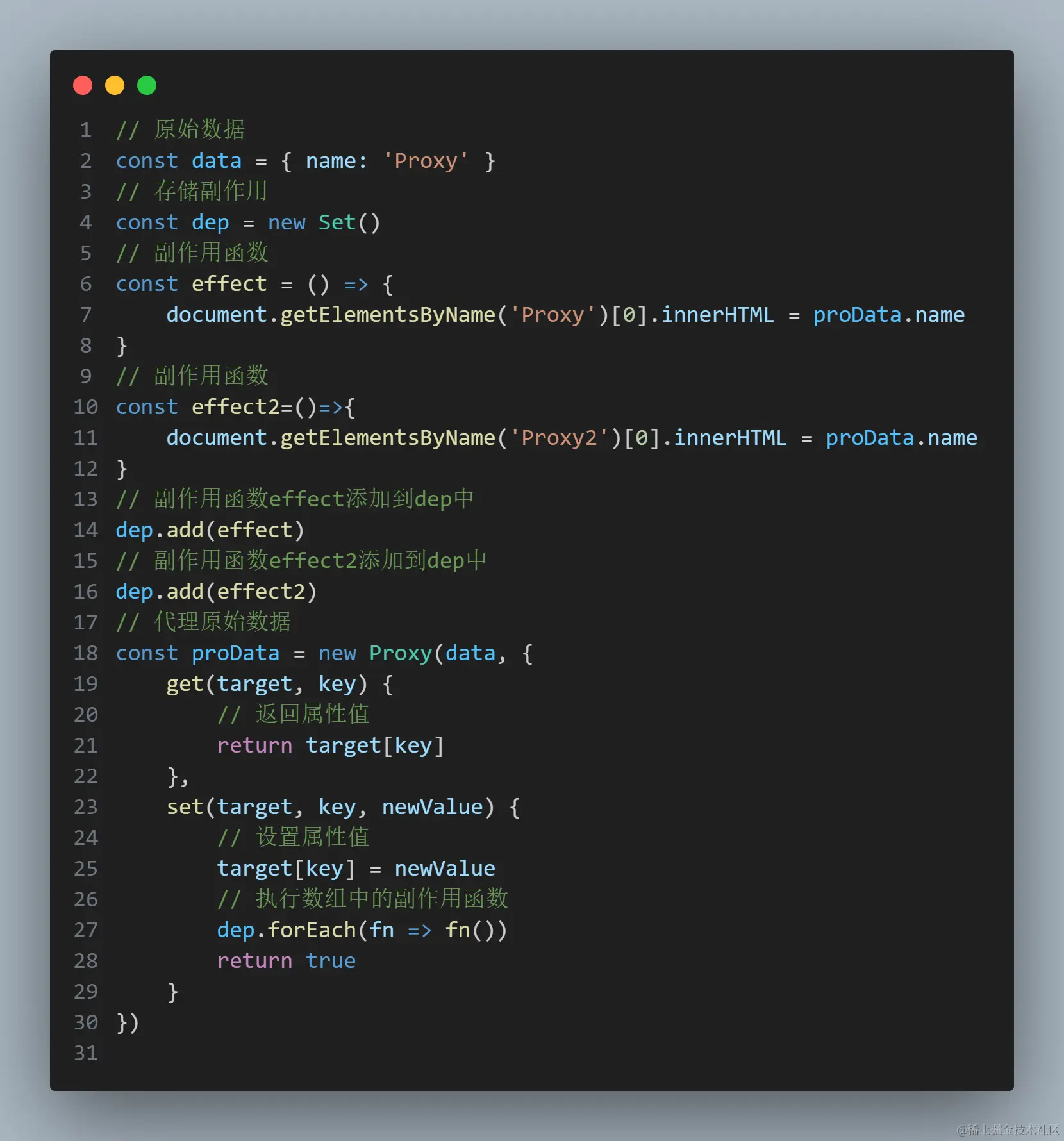Select the 'Proxy' string literal on line 2
The image size is (1064, 1141).
pyautogui.click(x=426, y=160)
